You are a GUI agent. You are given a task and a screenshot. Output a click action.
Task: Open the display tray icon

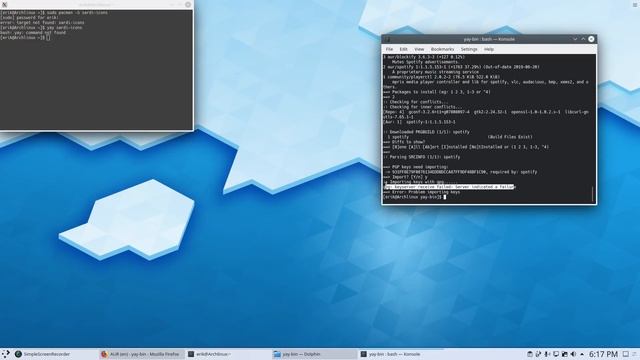coord(556,354)
